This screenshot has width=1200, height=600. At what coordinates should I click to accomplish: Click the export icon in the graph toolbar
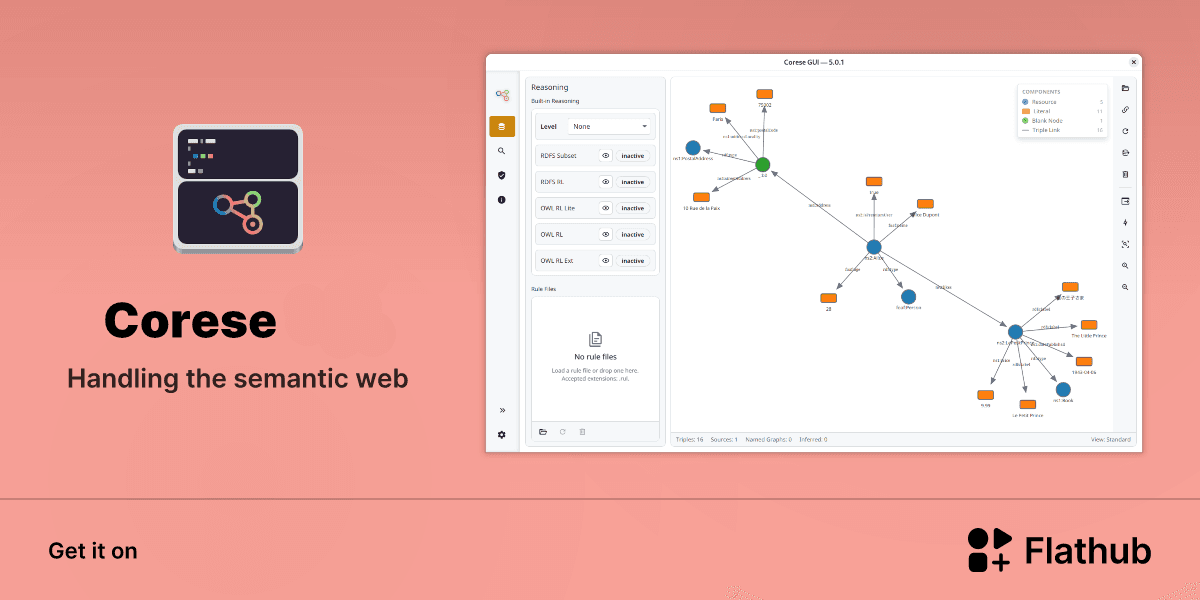(1126, 201)
